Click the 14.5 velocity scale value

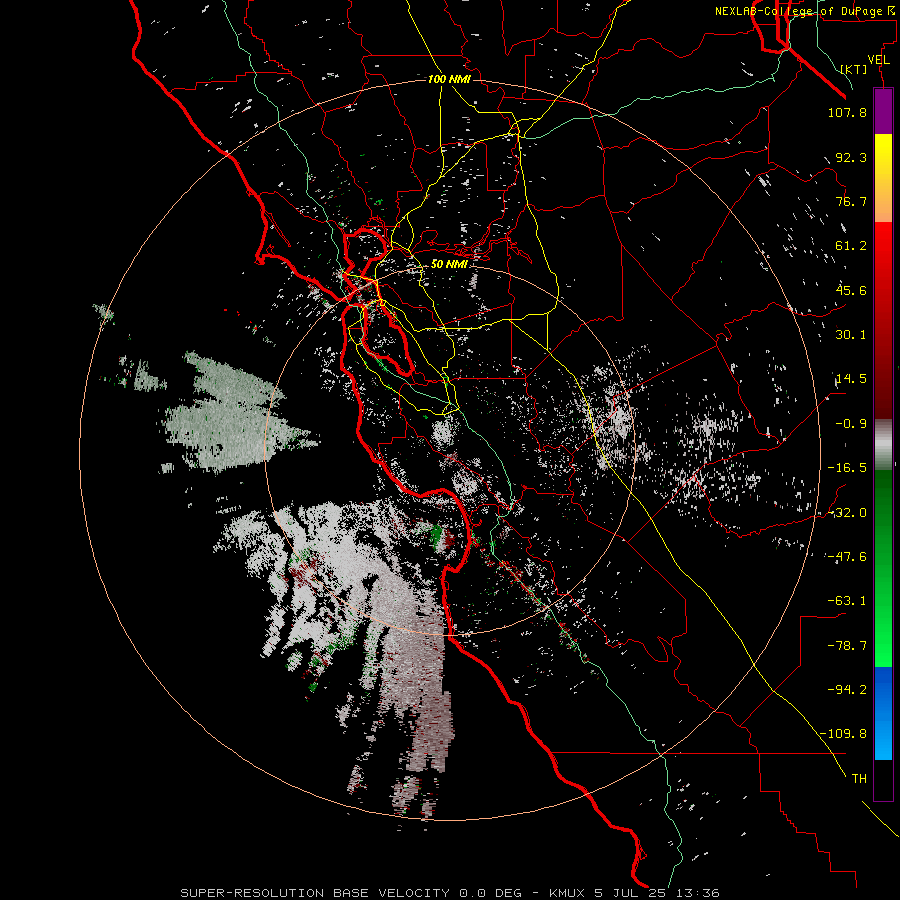(x=851, y=379)
